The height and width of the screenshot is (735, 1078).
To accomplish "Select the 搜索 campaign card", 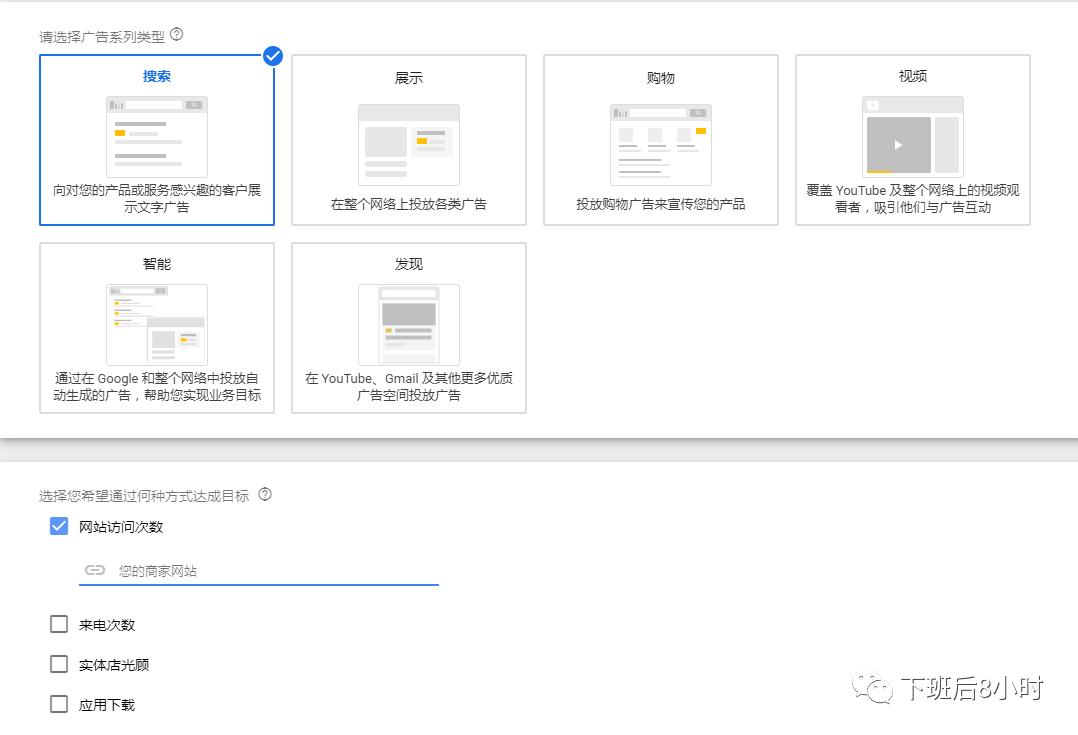I will pyautogui.click(x=156, y=140).
